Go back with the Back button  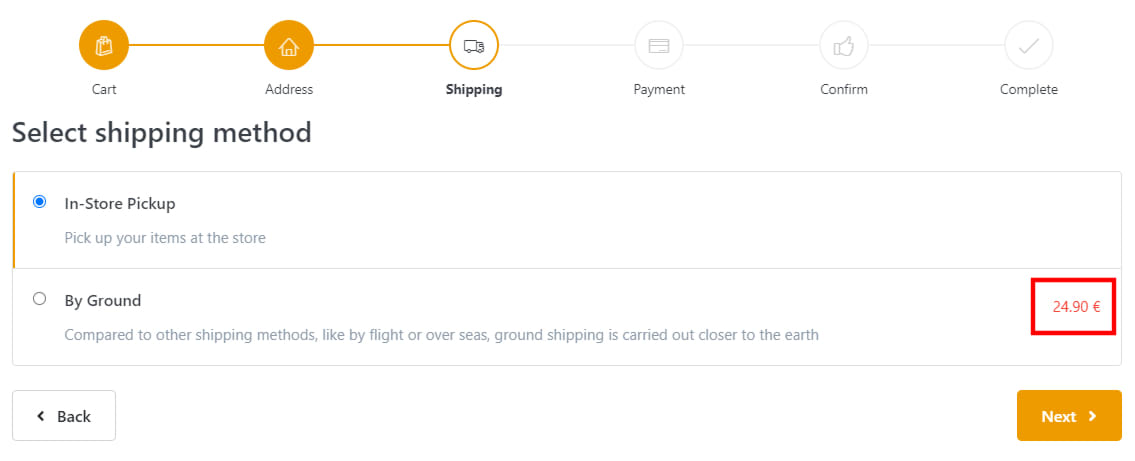click(x=64, y=416)
